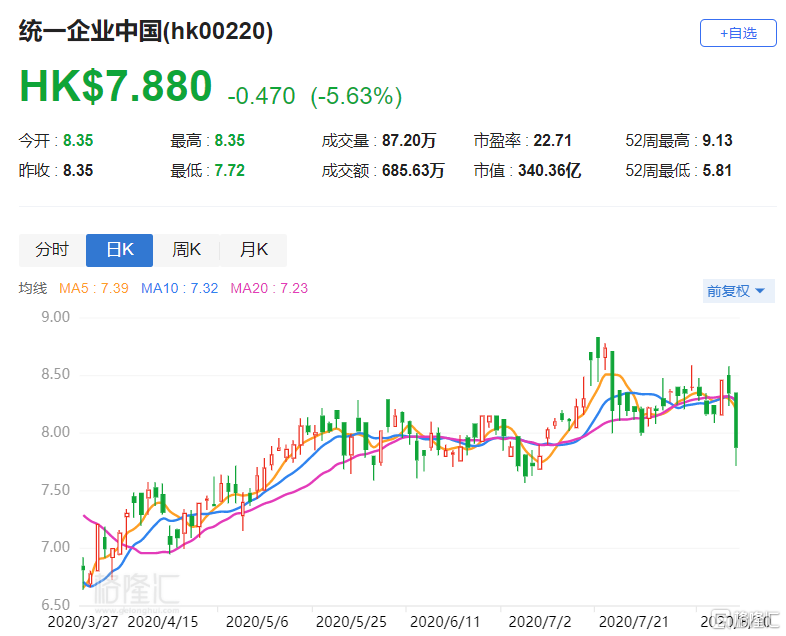Click 市值 market cap 340.36亿

coord(549,170)
